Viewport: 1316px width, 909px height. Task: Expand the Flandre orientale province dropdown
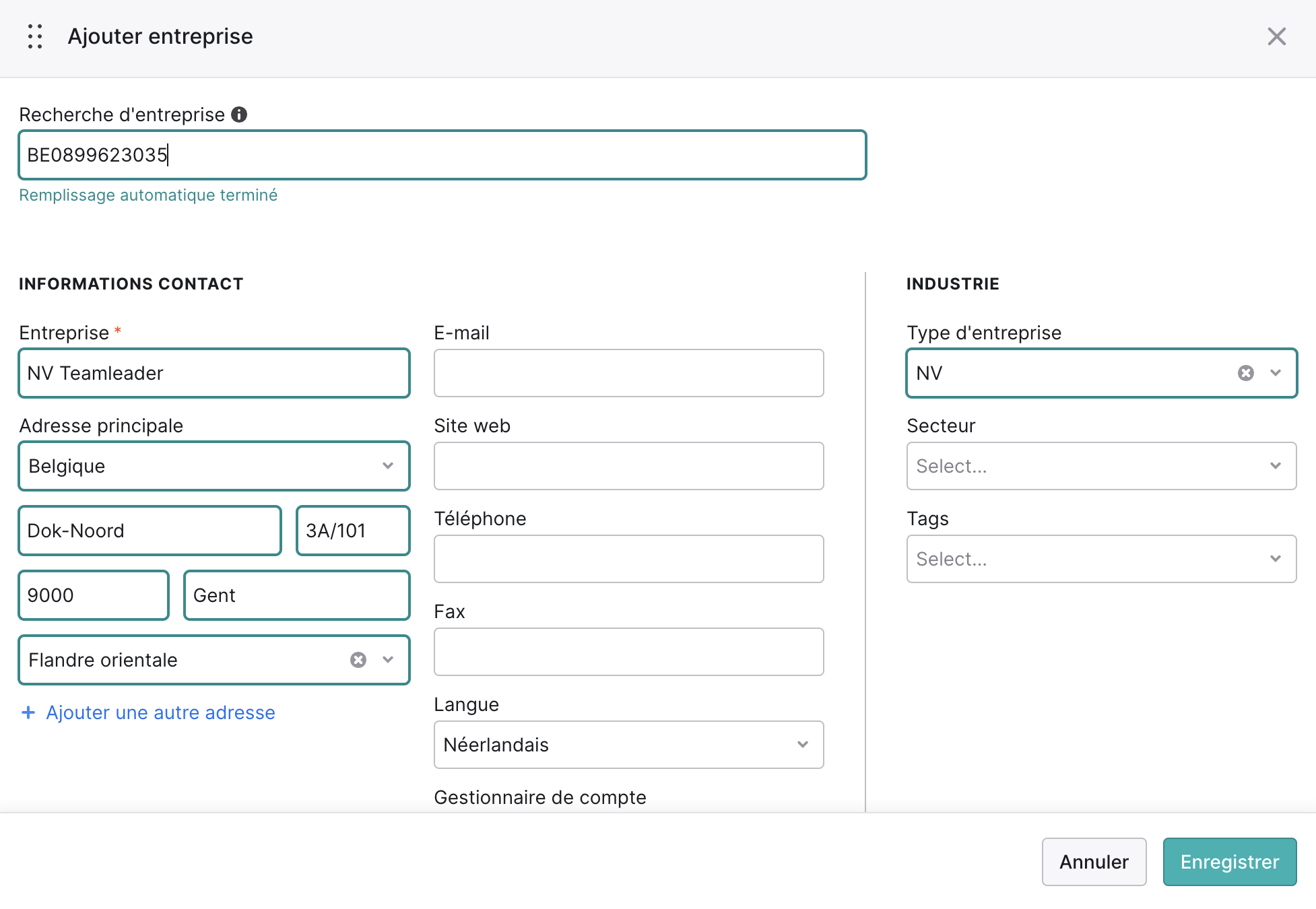pos(388,660)
